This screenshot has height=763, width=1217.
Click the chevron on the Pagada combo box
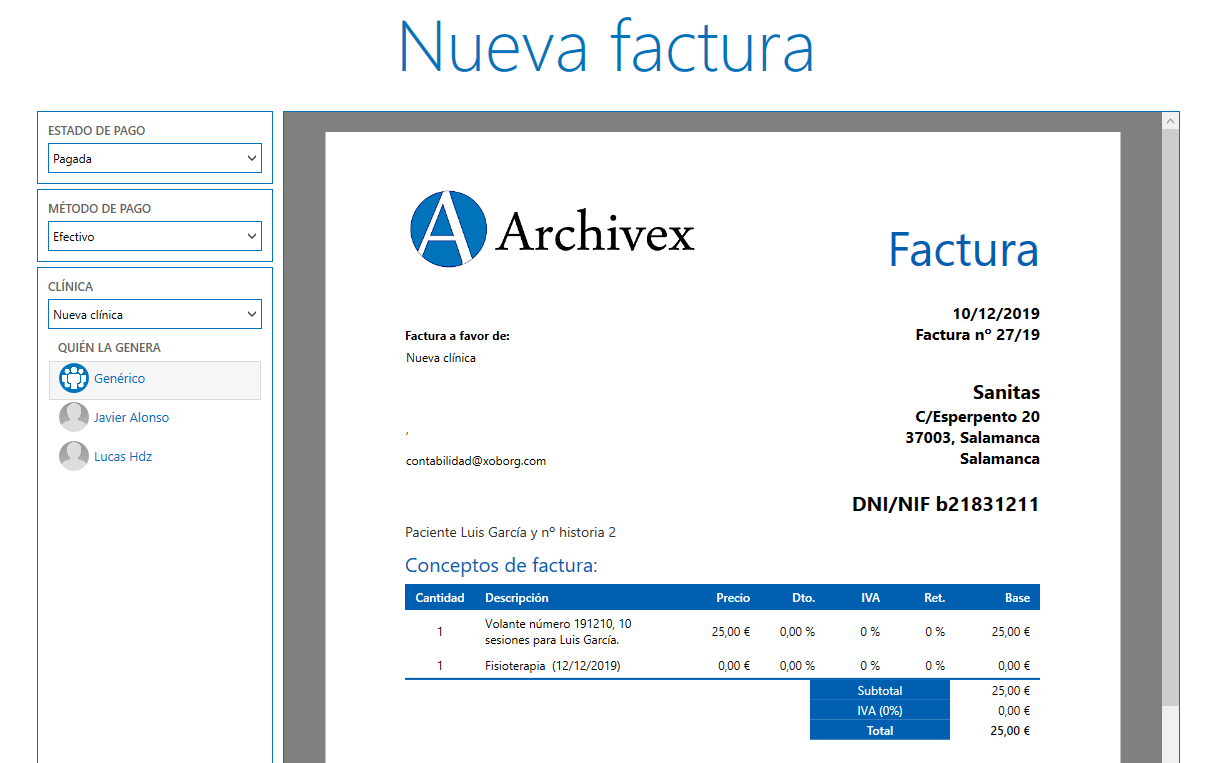point(251,158)
